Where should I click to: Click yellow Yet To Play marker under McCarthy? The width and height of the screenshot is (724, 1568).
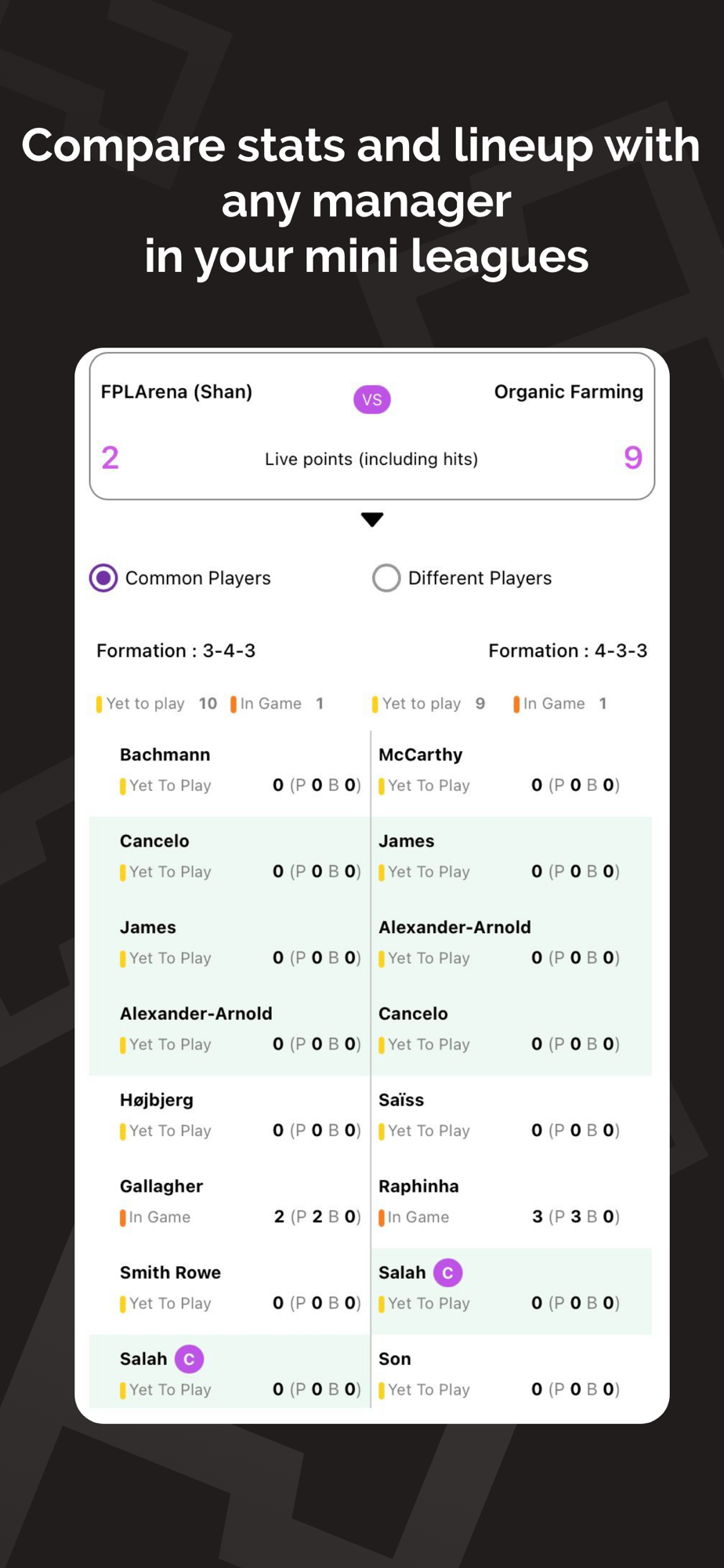tap(381, 786)
